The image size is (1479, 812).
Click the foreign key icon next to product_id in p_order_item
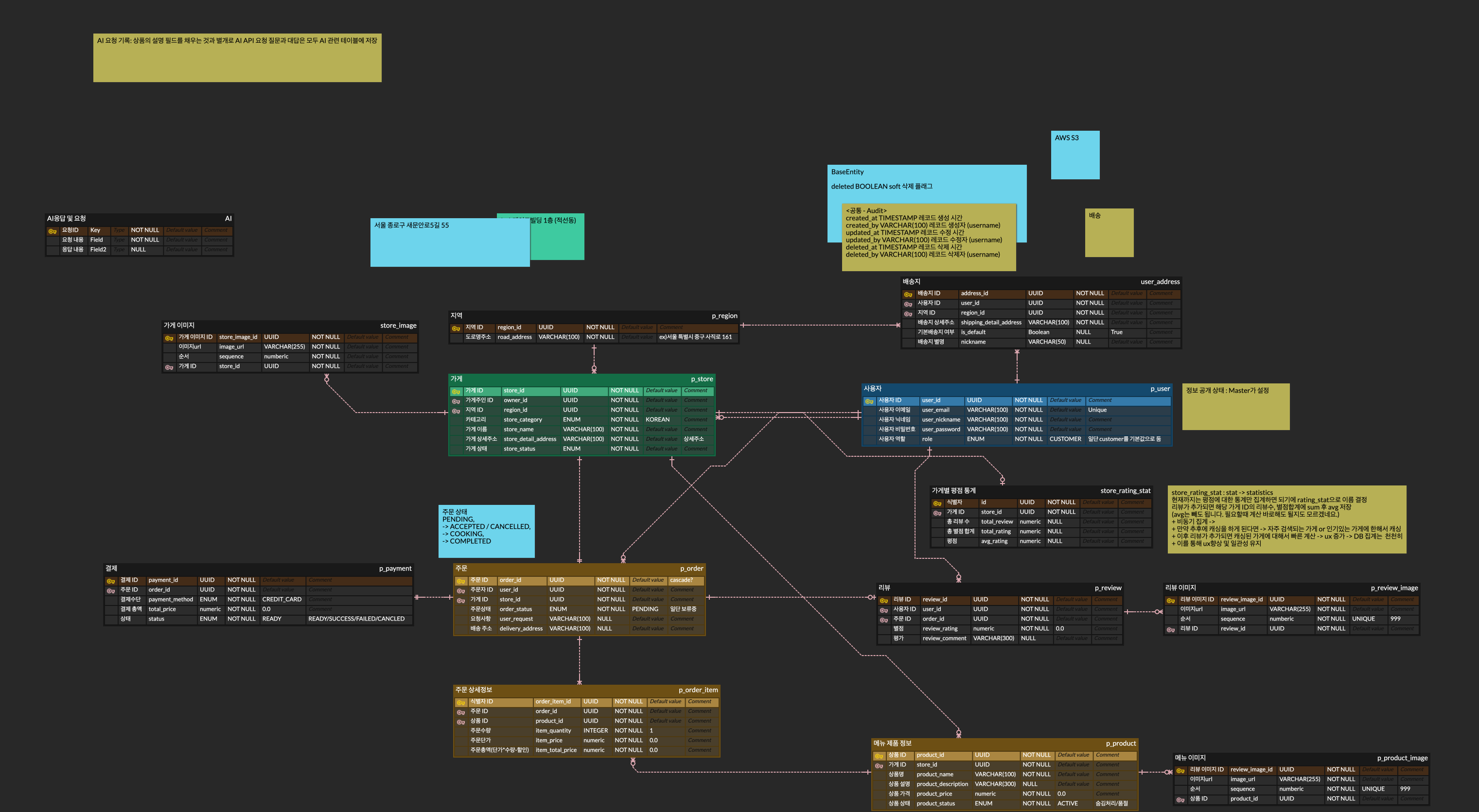pos(460,722)
